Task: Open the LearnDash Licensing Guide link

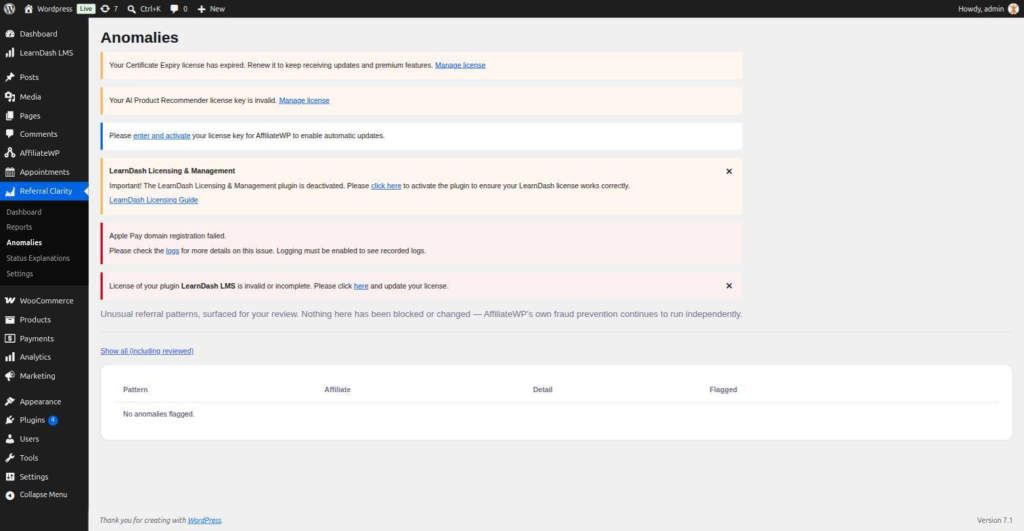Action: point(153,200)
